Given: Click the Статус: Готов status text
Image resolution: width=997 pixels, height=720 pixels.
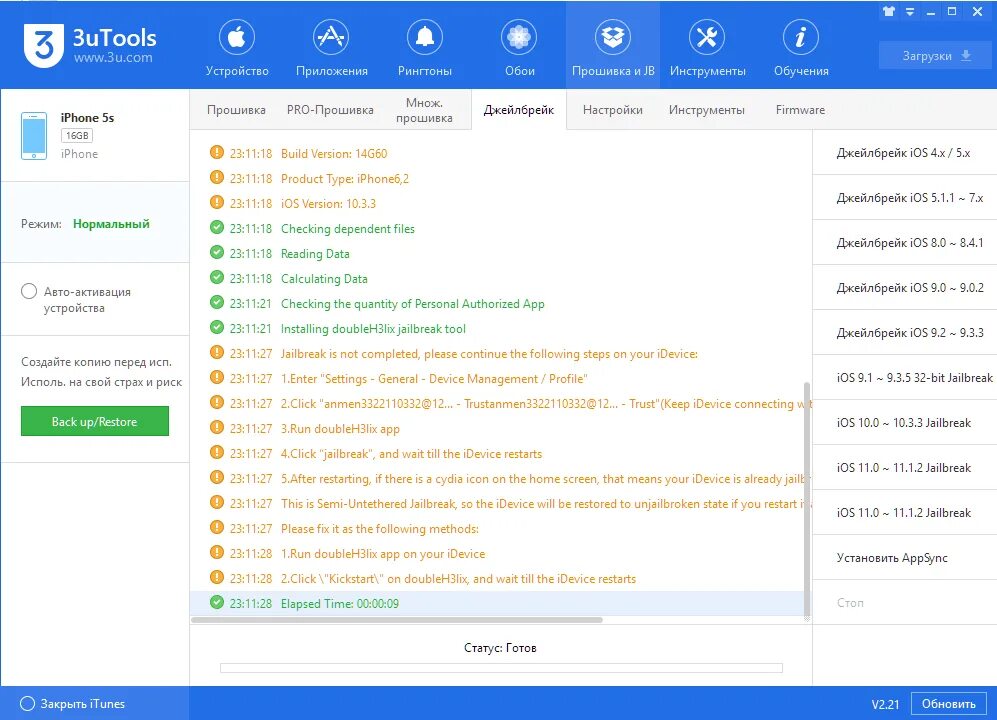Looking at the screenshot, I should point(500,648).
